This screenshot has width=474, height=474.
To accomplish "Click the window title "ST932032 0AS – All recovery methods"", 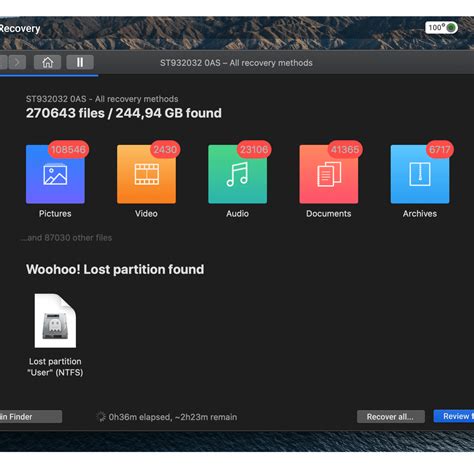I will pyautogui.click(x=236, y=63).
